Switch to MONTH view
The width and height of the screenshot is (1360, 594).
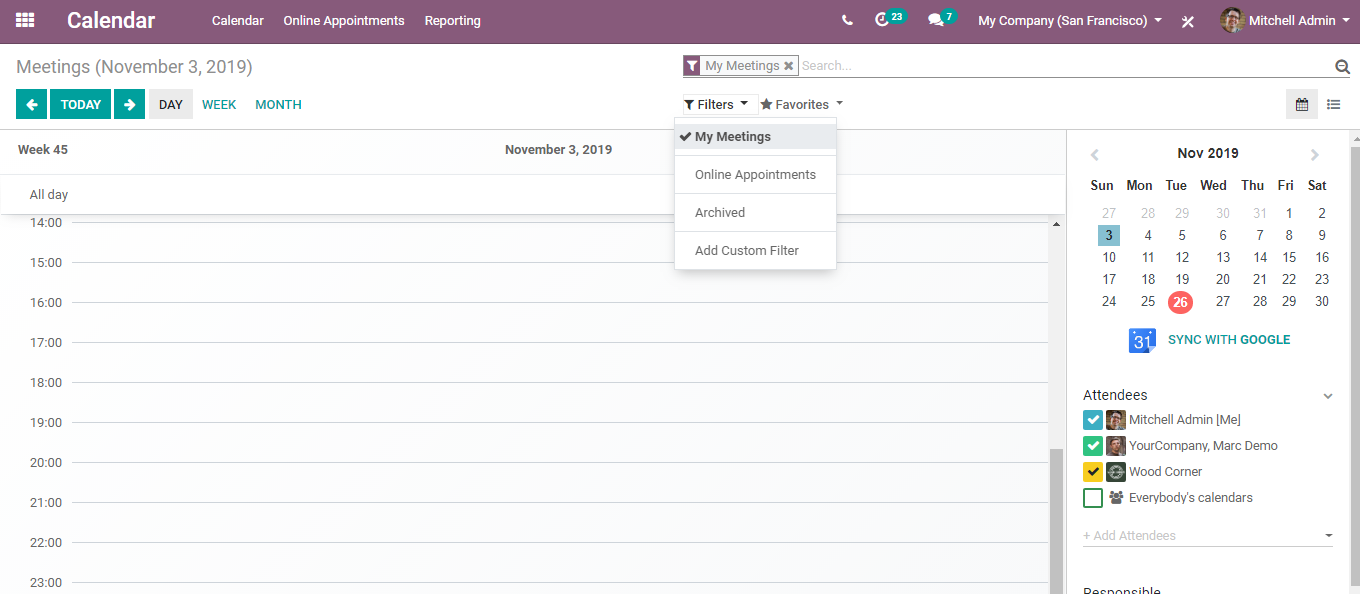point(278,104)
